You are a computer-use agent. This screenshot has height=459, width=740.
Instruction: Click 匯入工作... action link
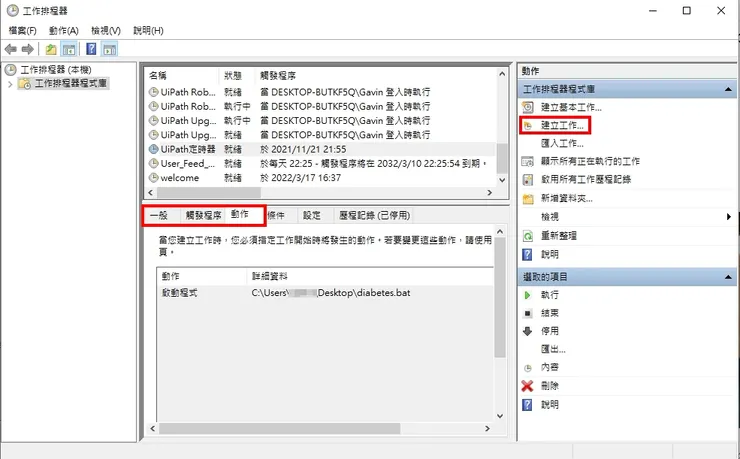(562, 143)
